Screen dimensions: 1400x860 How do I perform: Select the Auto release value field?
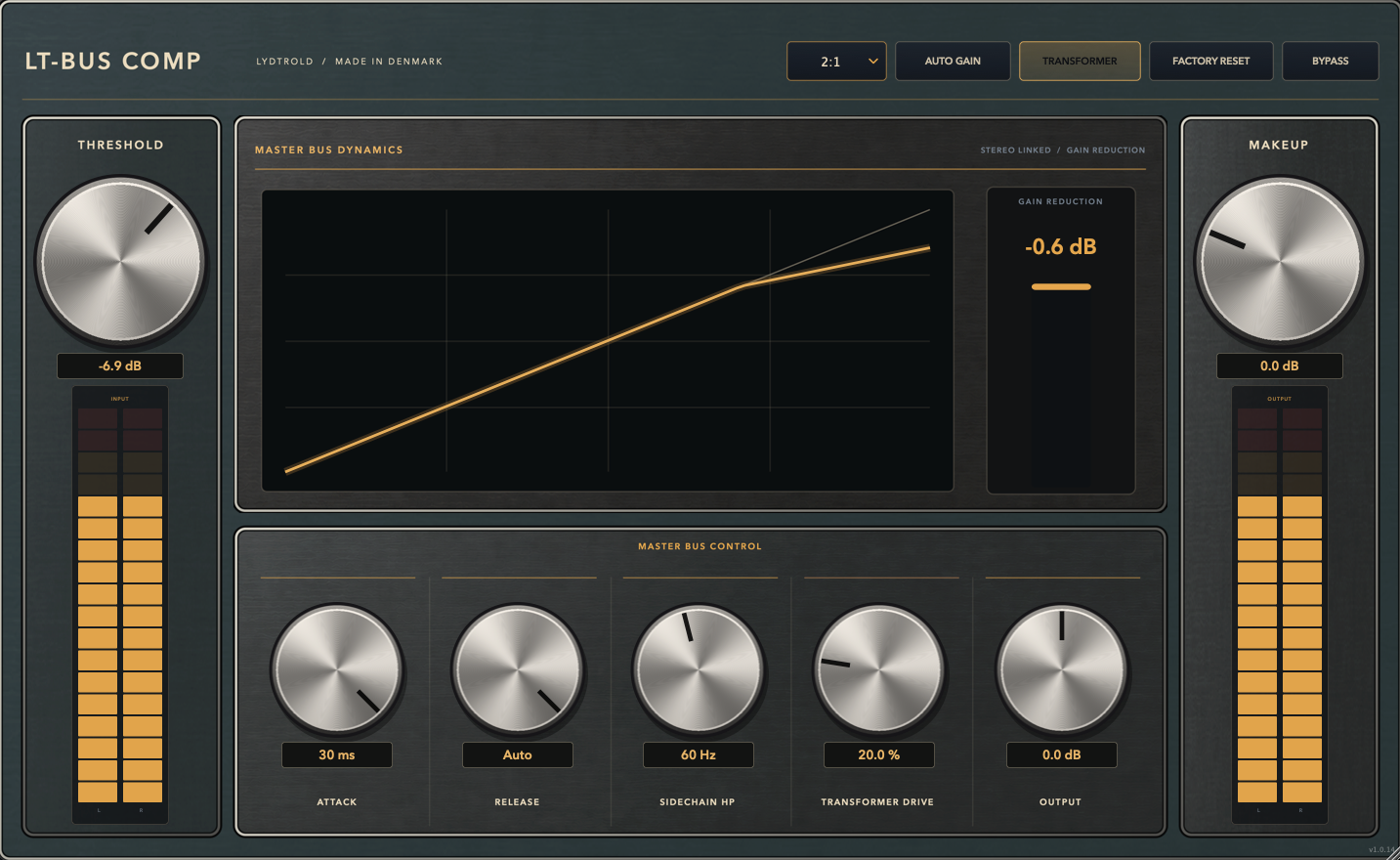[518, 754]
